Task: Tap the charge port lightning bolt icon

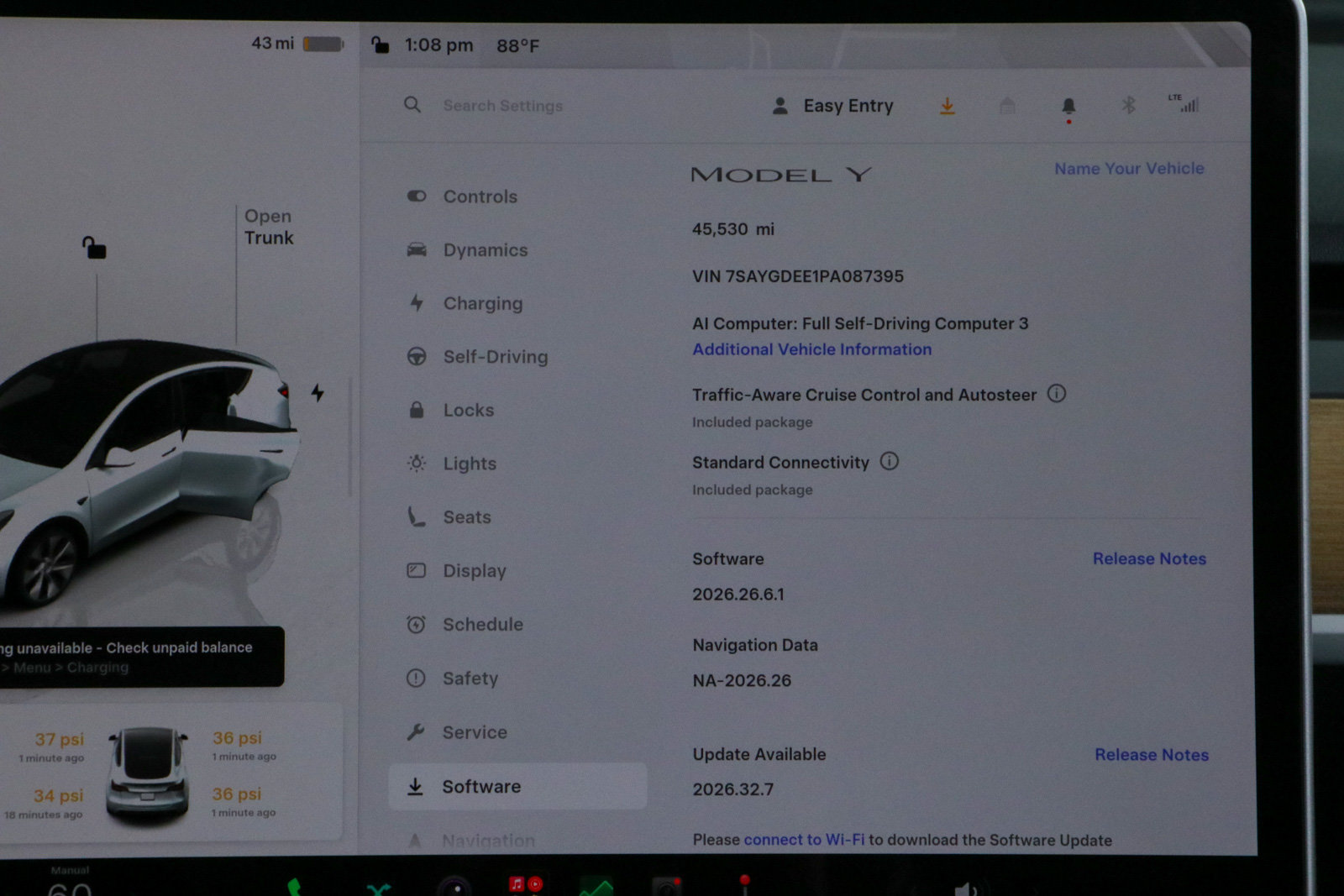Action: coord(318,392)
